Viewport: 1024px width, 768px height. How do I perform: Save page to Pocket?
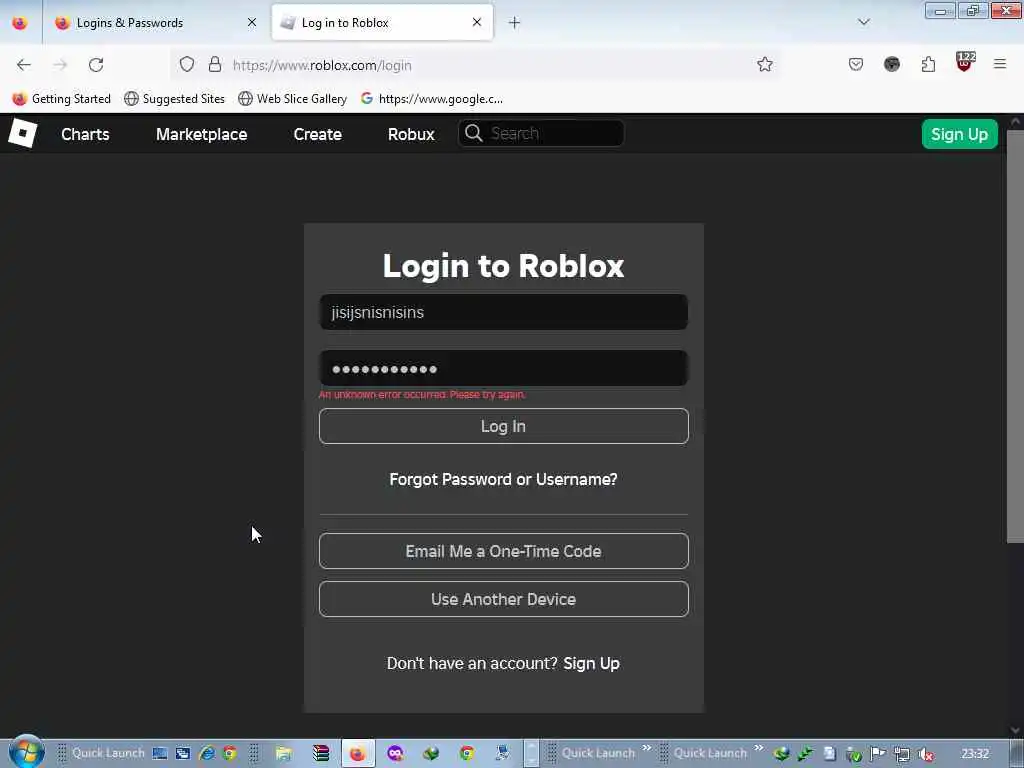pos(856,64)
